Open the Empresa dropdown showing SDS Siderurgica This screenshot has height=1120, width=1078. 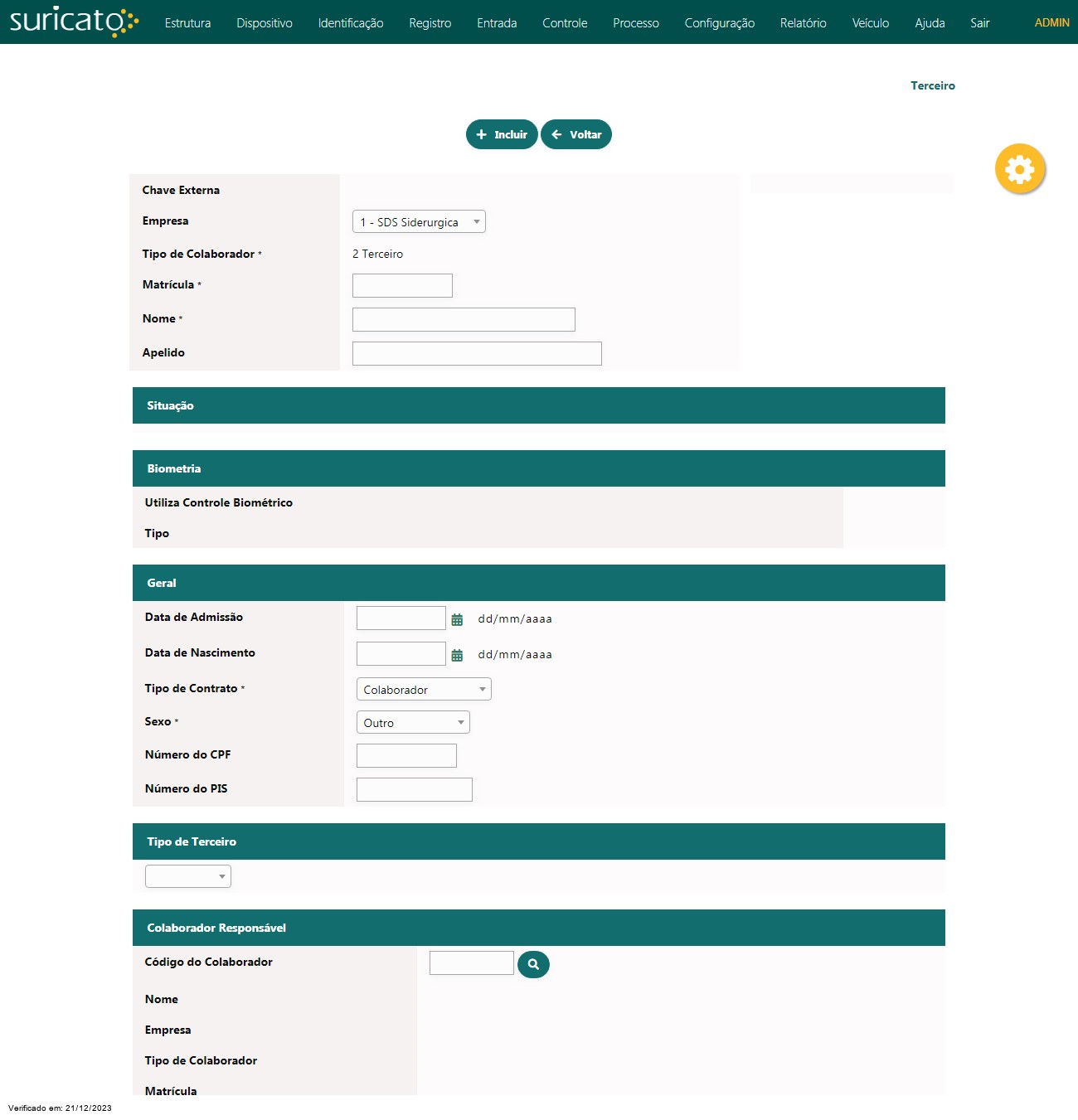(x=419, y=221)
